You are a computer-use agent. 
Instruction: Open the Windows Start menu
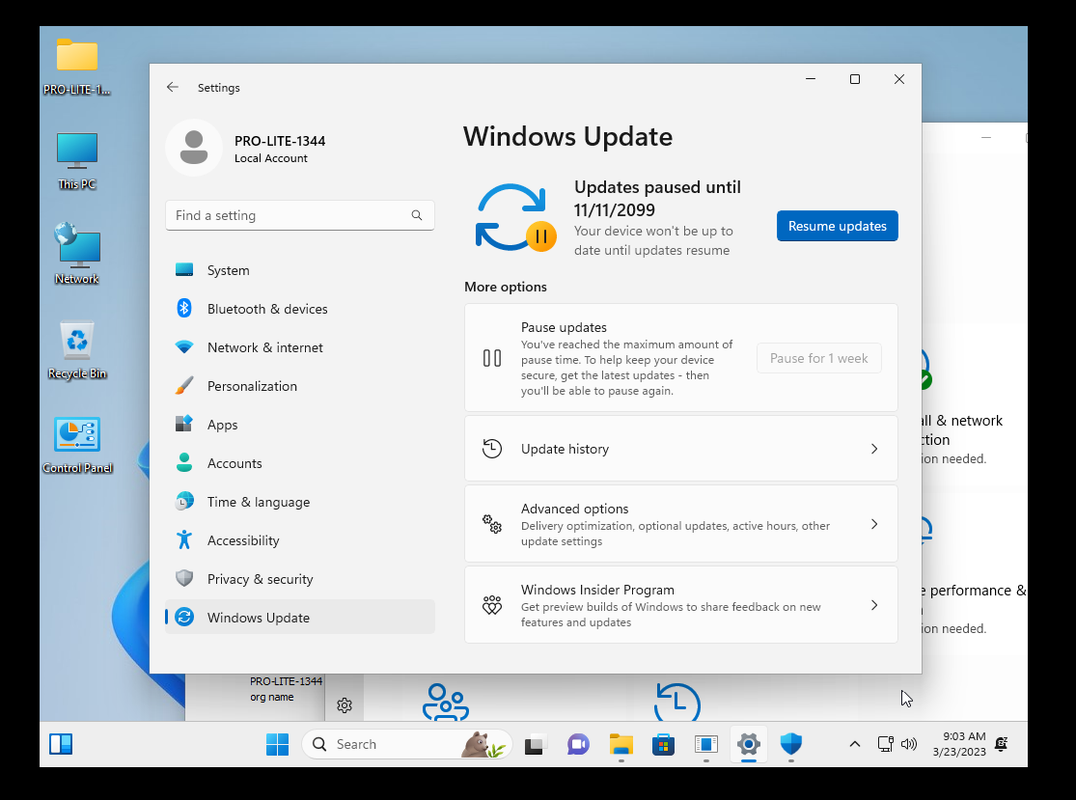pos(277,744)
